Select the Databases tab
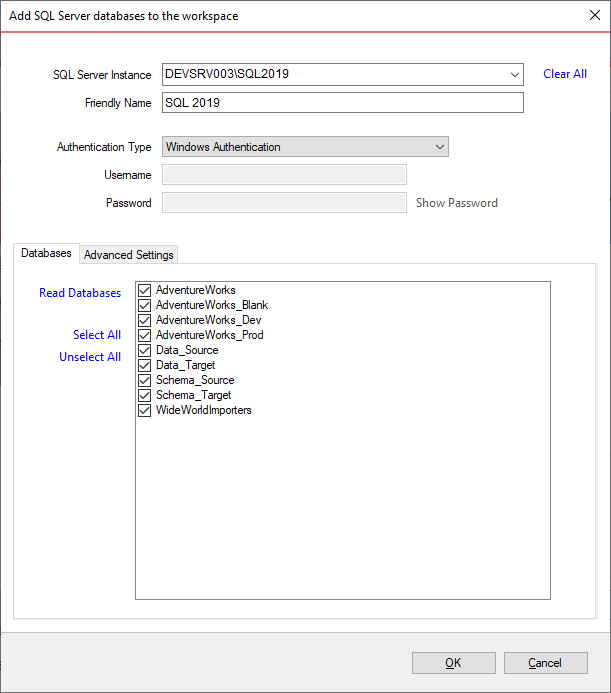The width and height of the screenshot is (611, 693). coord(46,253)
